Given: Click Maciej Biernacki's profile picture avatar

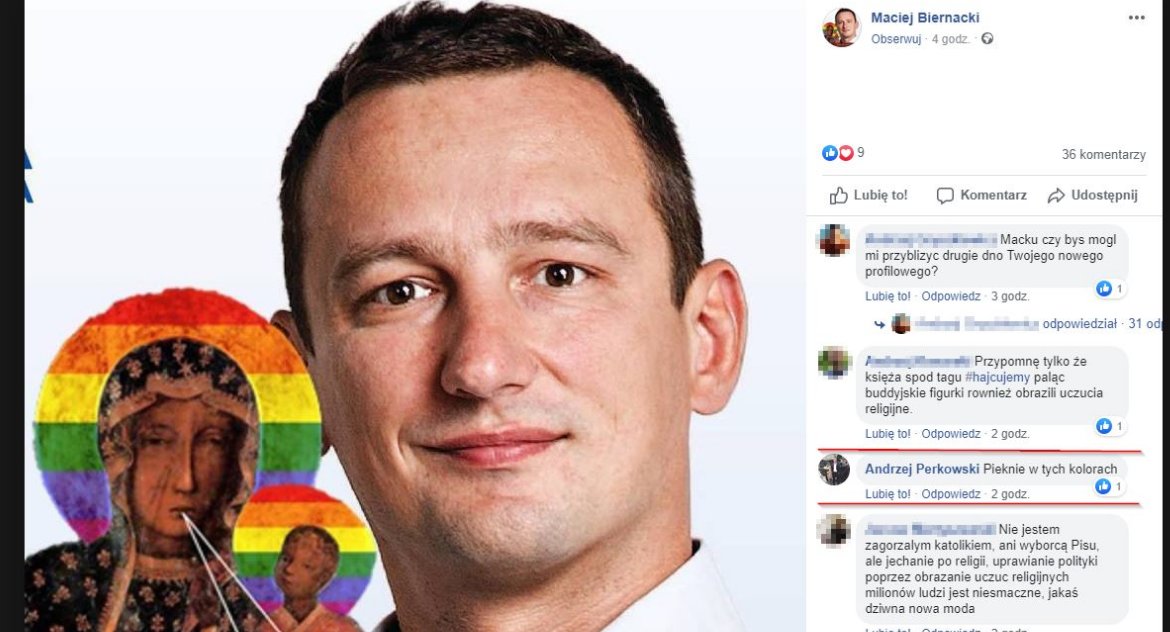Looking at the screenshot, I should [x=840, y=28].
